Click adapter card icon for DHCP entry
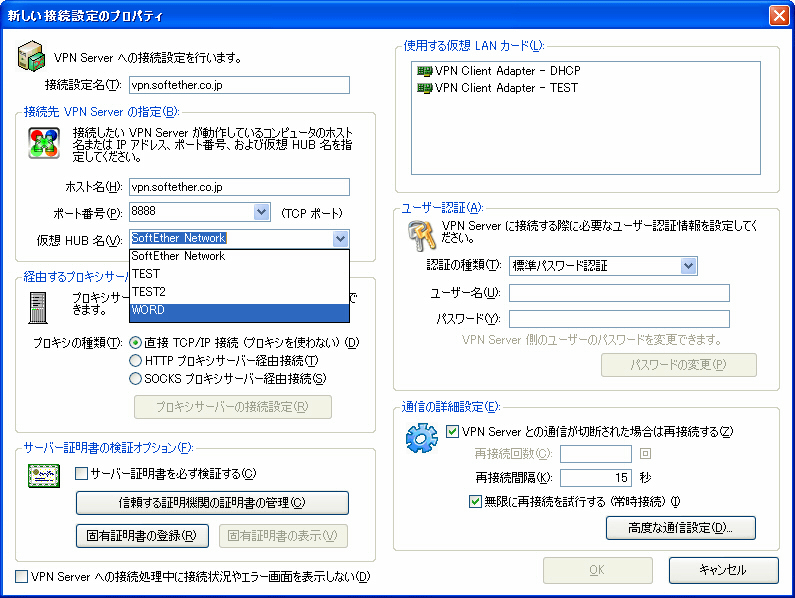The width and height of the screenshot is (795, 598). 424,71
